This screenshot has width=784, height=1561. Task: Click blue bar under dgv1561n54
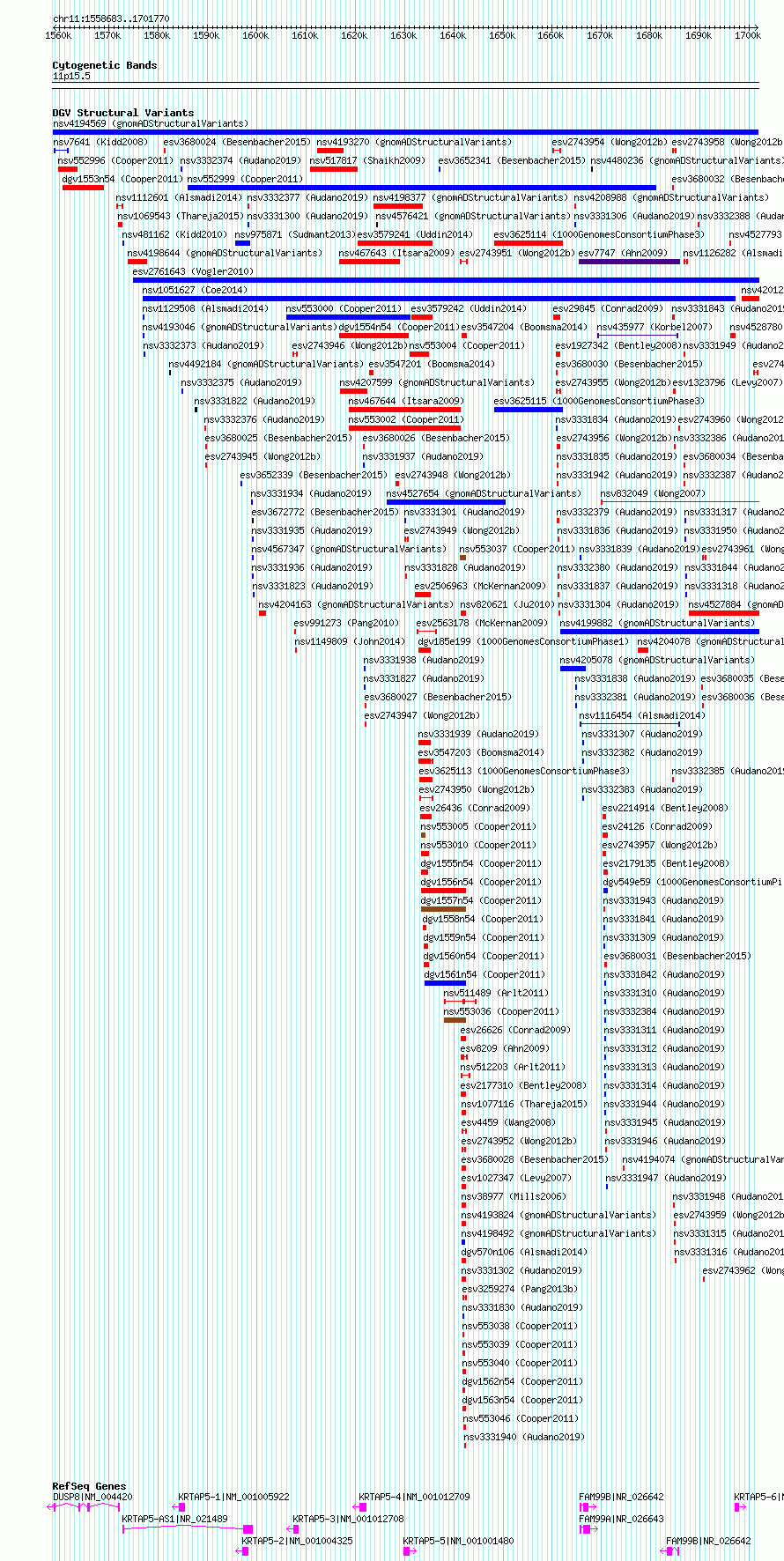click(x=445, y=982)
